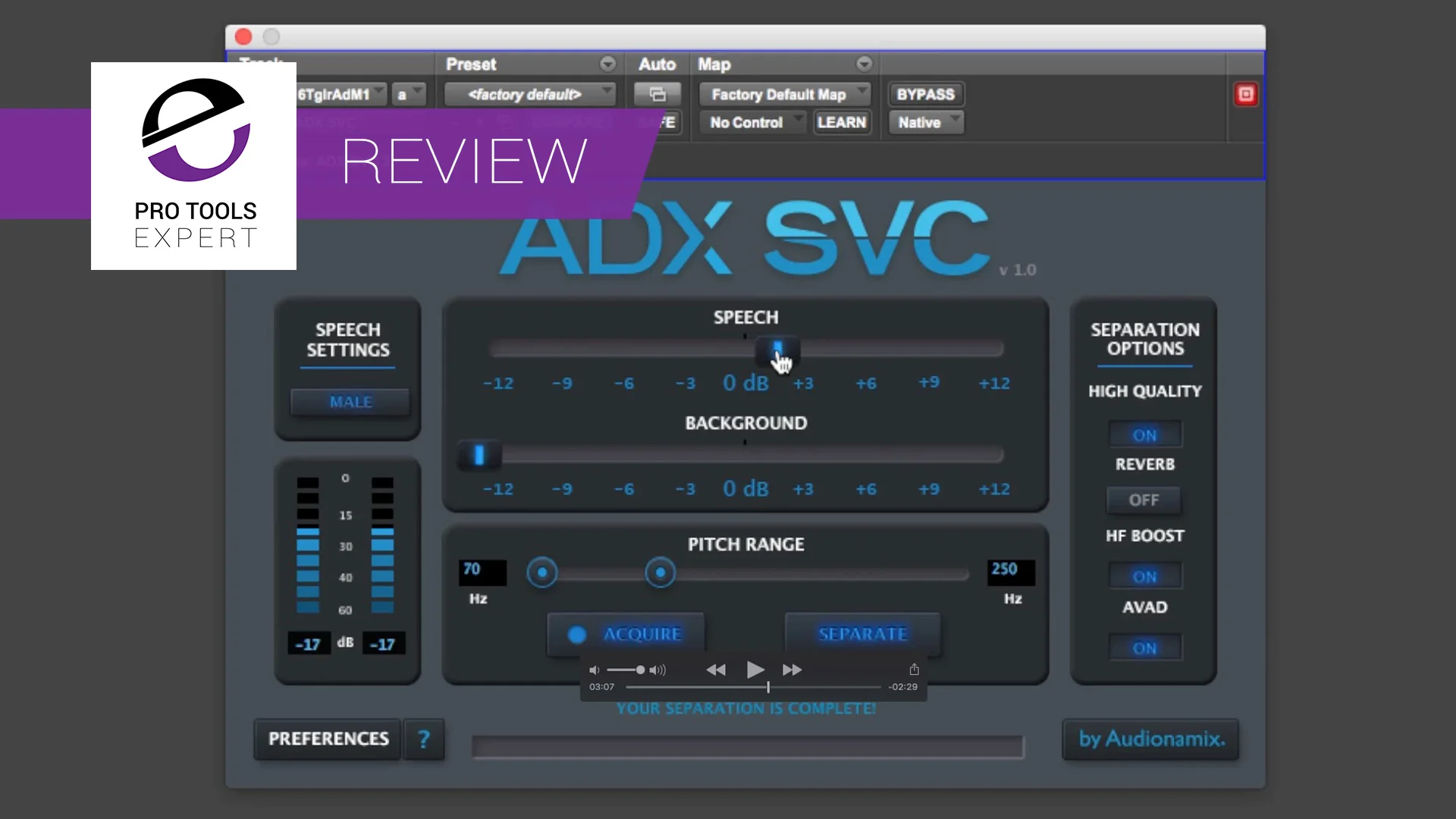Open help with the question mark icon
The image size is (1456, 819).
pos(424,739)
